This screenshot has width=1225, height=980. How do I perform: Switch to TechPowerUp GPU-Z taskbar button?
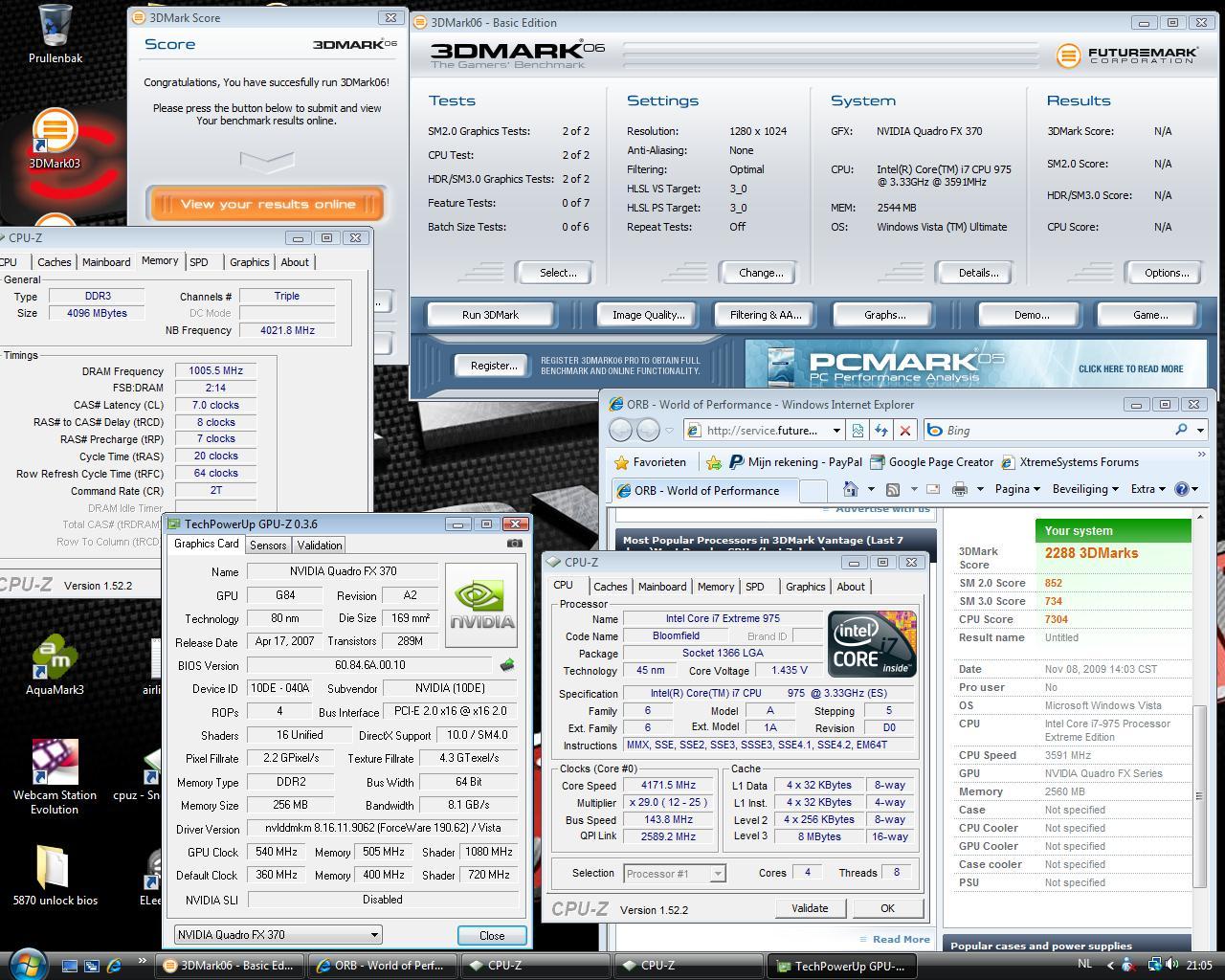click(840, 966)
